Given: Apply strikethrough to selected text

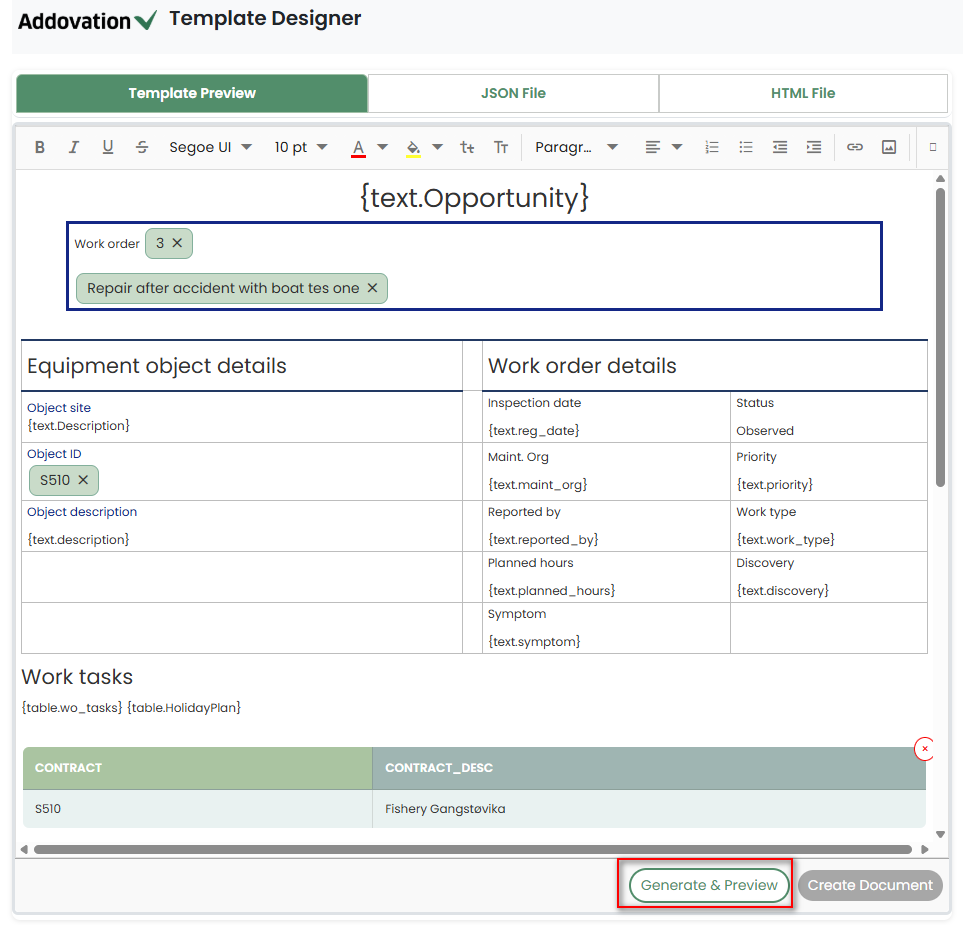Looking at the screenshot, I should pyautogui.click(x=142, y=147).
